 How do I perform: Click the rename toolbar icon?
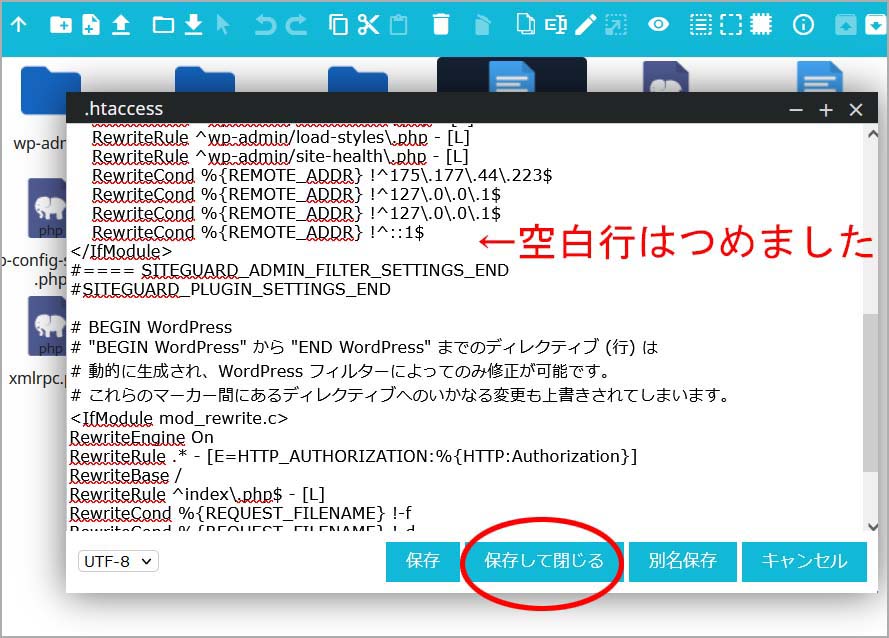click(556, 24)
